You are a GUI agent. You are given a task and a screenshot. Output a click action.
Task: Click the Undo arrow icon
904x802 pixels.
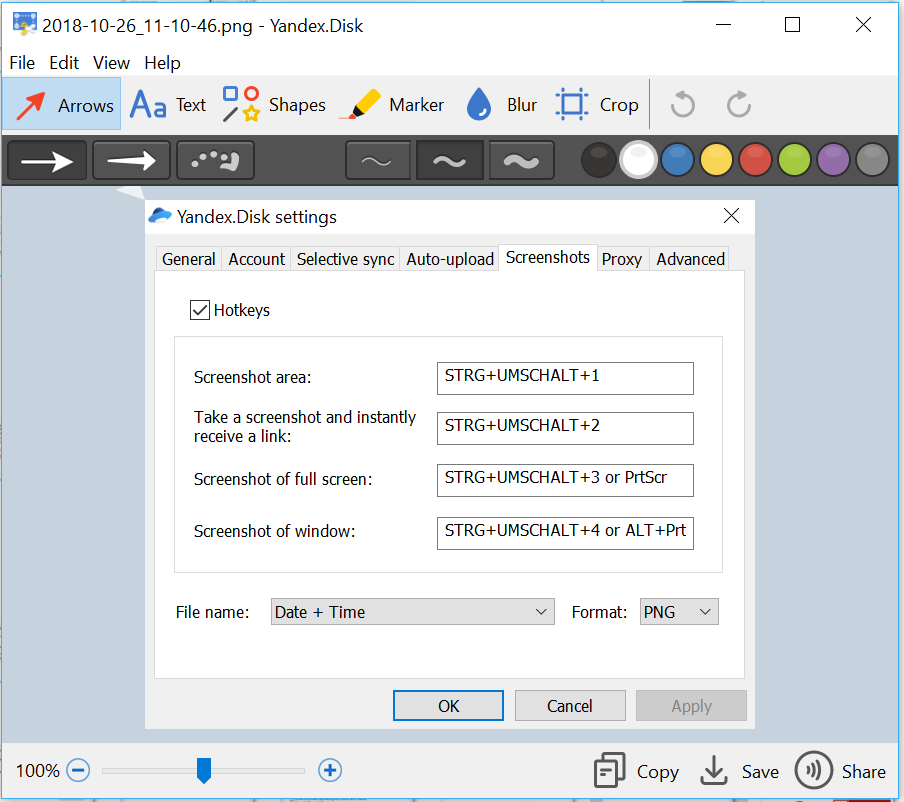coord(683,104)
